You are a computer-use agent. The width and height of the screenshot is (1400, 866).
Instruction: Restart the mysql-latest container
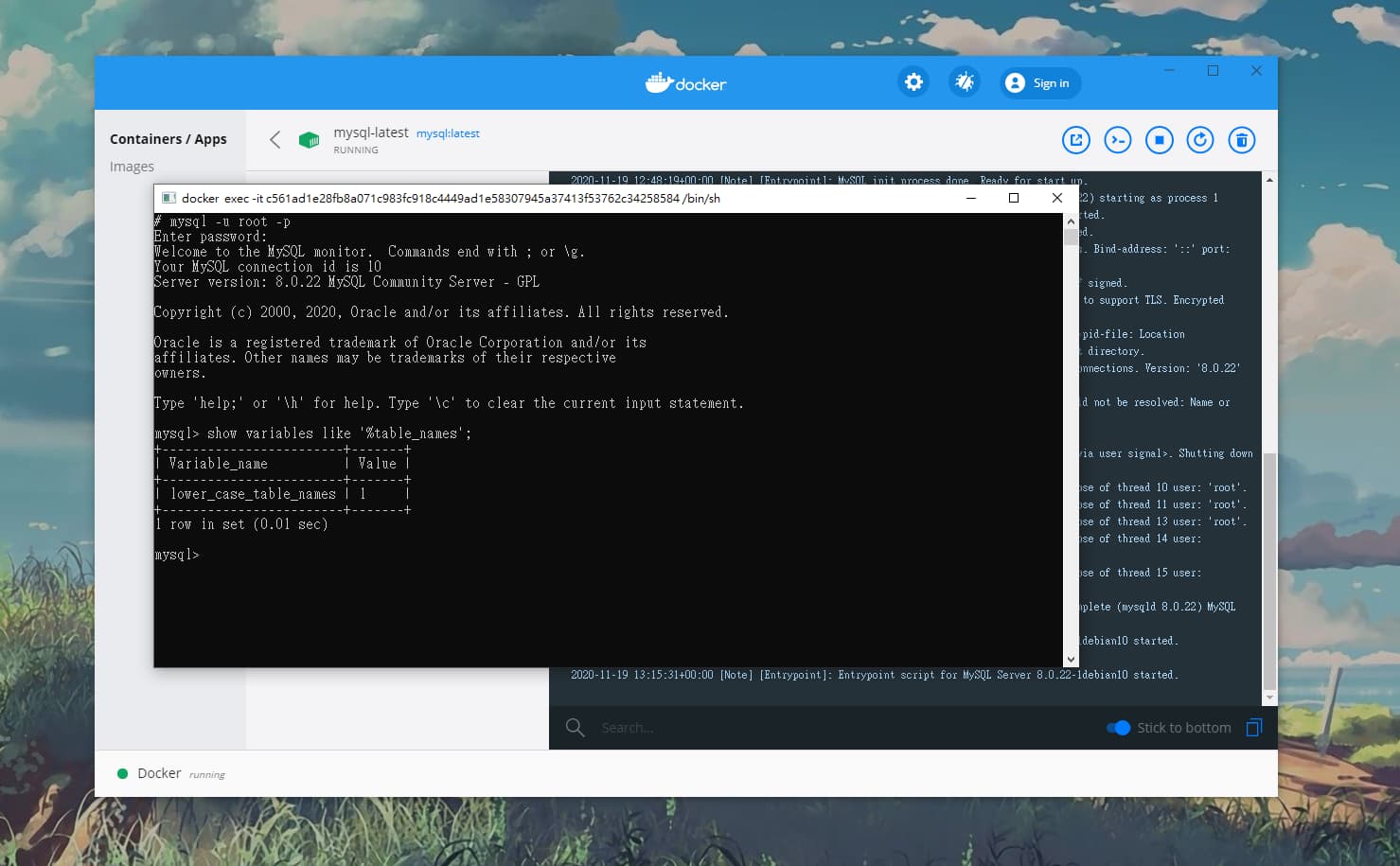[x=1200, y=140]
